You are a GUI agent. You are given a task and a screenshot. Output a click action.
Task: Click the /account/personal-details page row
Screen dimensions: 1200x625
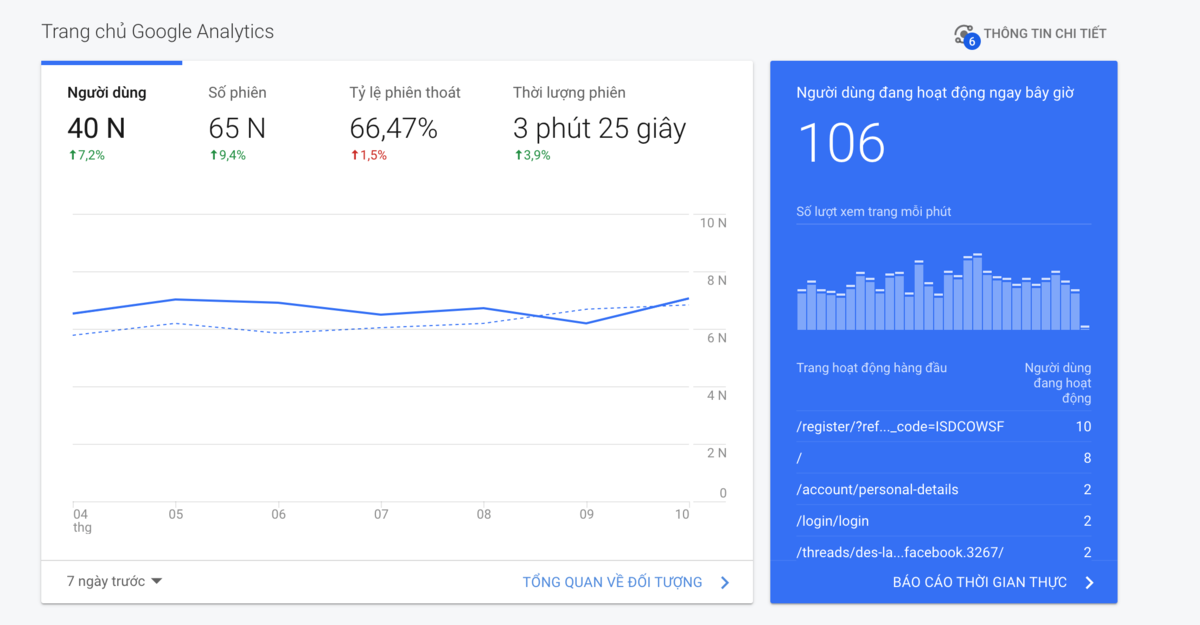(944, 490)
